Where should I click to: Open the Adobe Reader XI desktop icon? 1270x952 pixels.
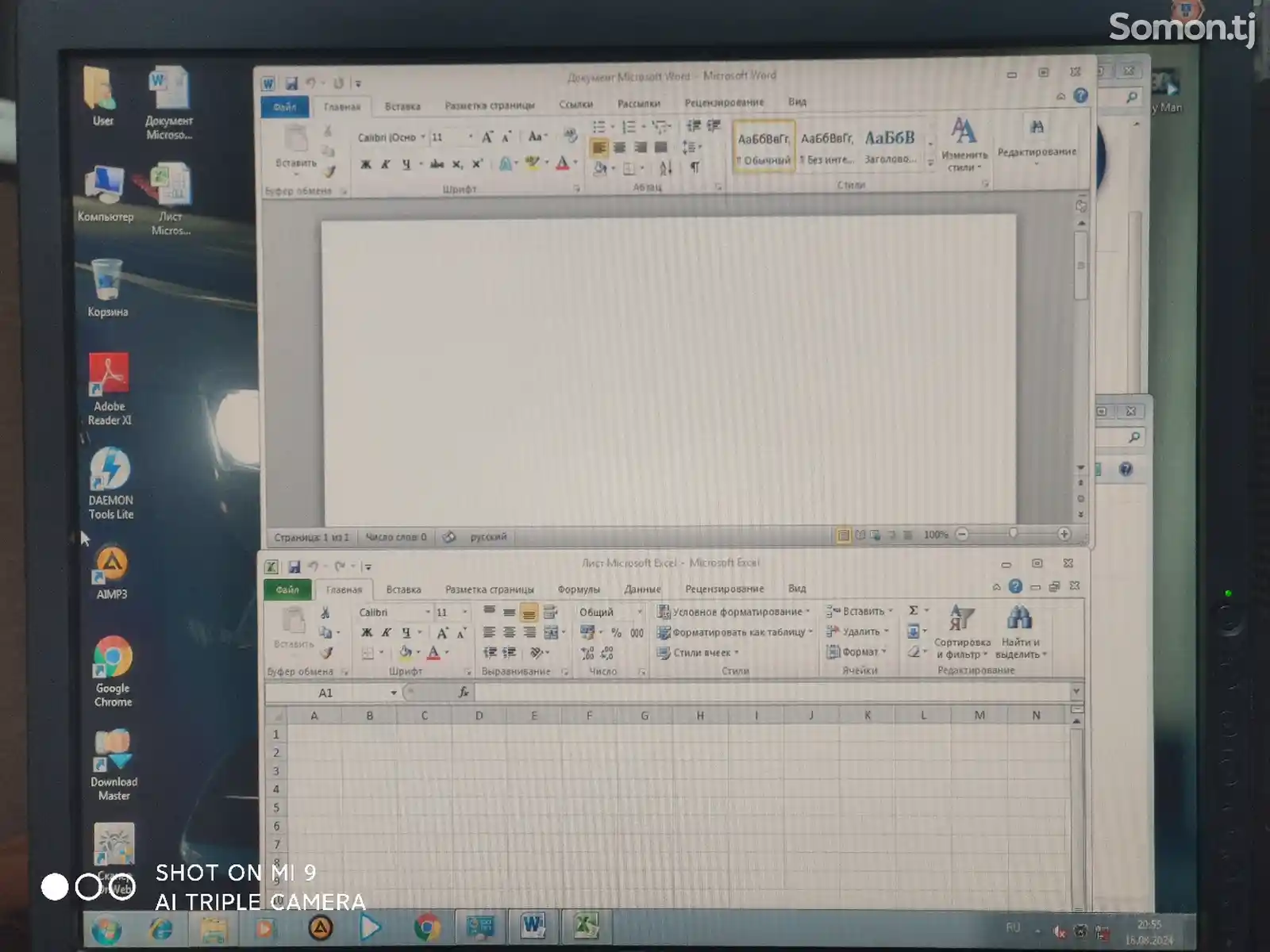(x=110, y=390)
